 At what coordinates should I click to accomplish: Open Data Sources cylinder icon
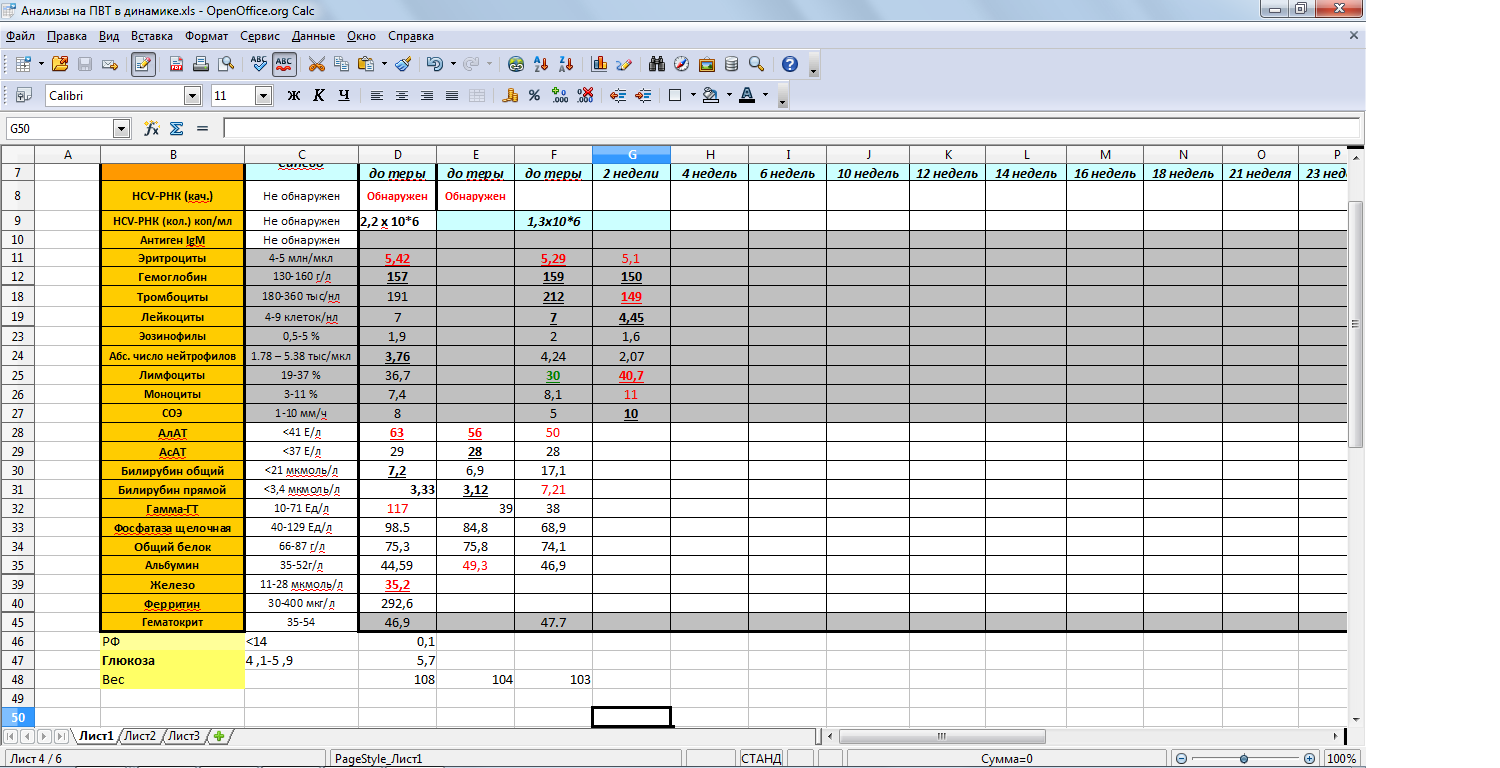731,64
